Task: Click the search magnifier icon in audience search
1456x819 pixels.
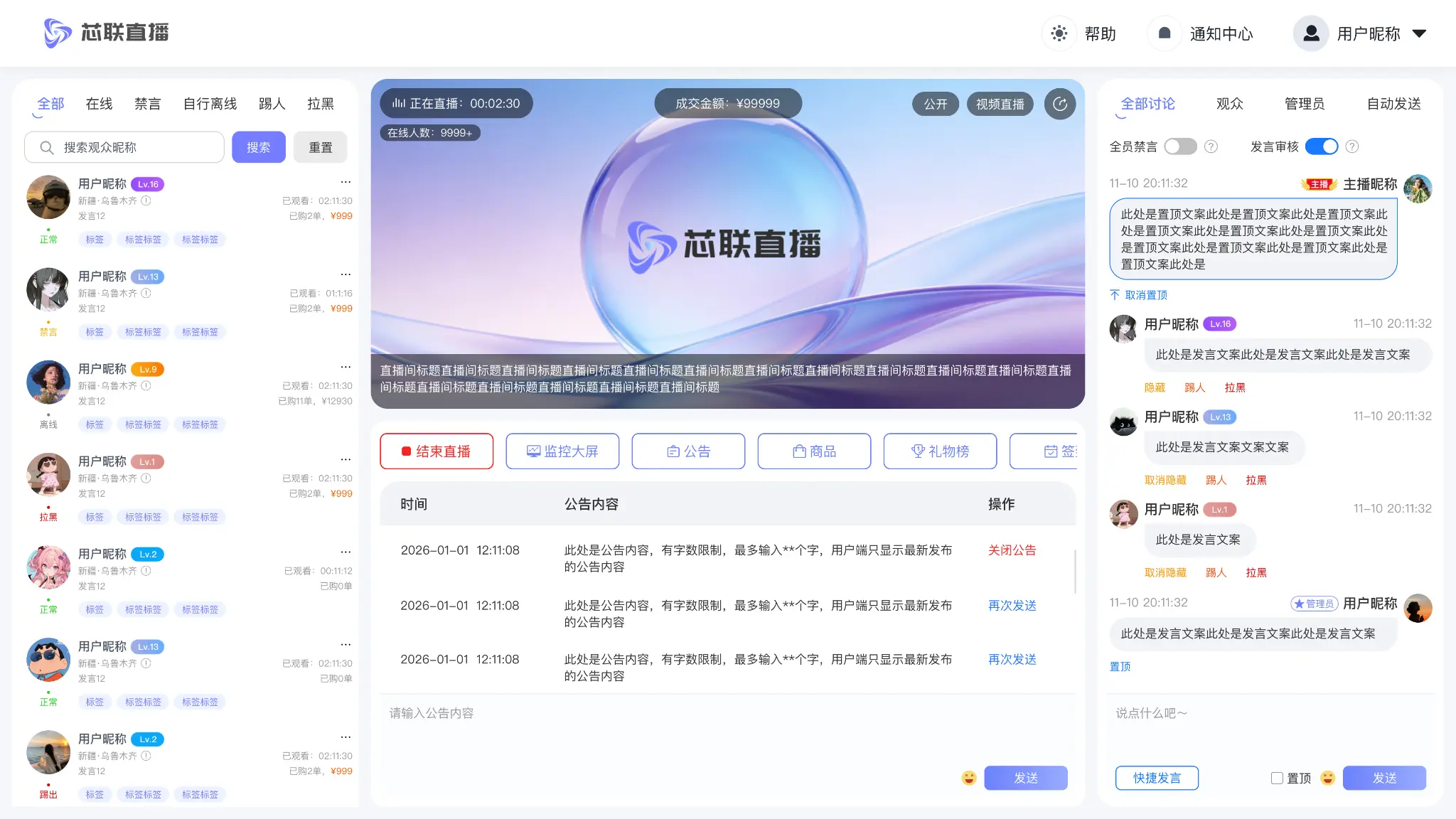Action: click(47, 147)
